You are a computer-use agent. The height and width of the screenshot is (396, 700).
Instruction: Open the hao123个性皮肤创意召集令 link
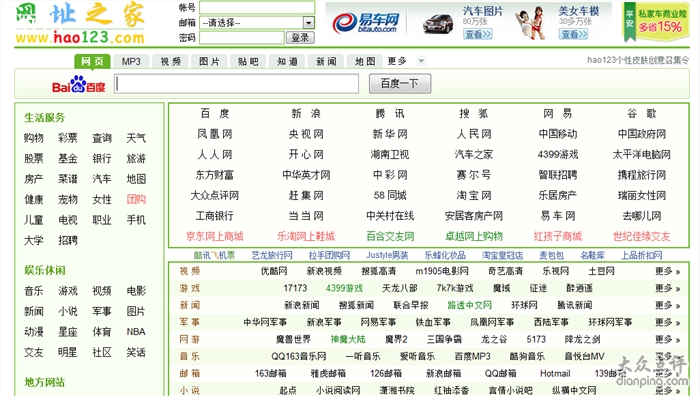(638, 60)
